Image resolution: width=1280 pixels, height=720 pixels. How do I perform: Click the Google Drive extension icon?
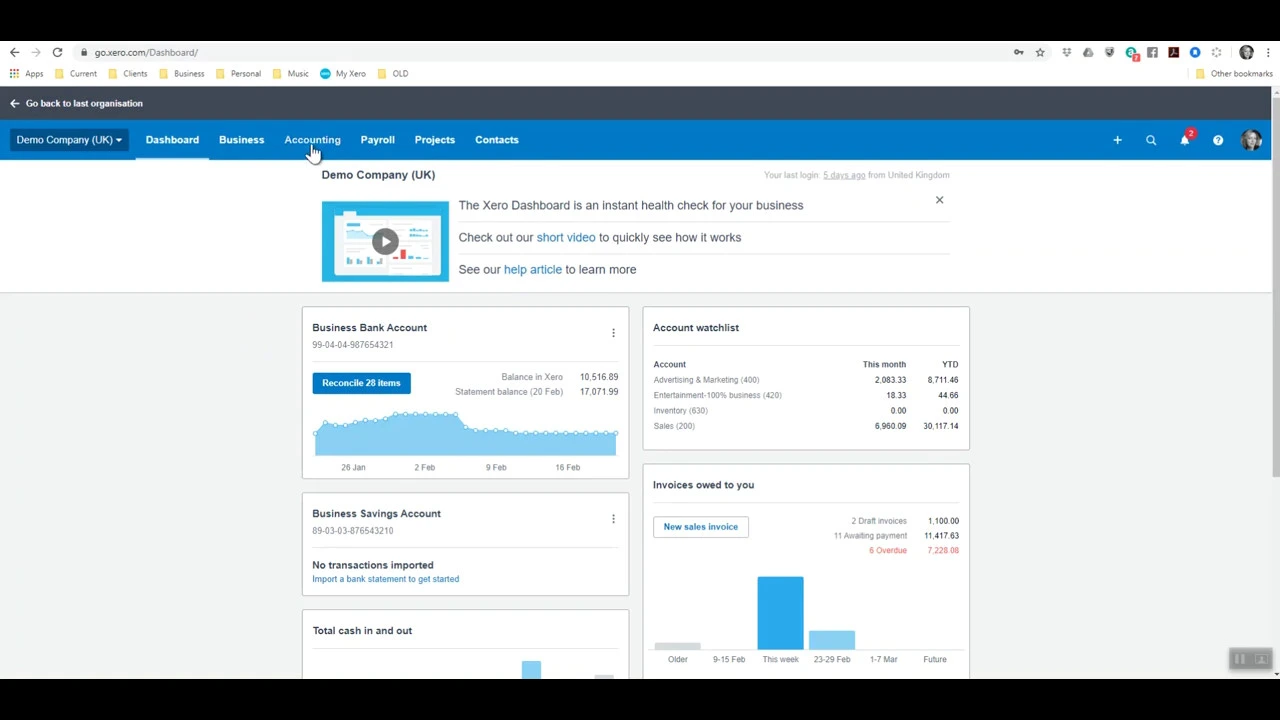coord(1088,52)
